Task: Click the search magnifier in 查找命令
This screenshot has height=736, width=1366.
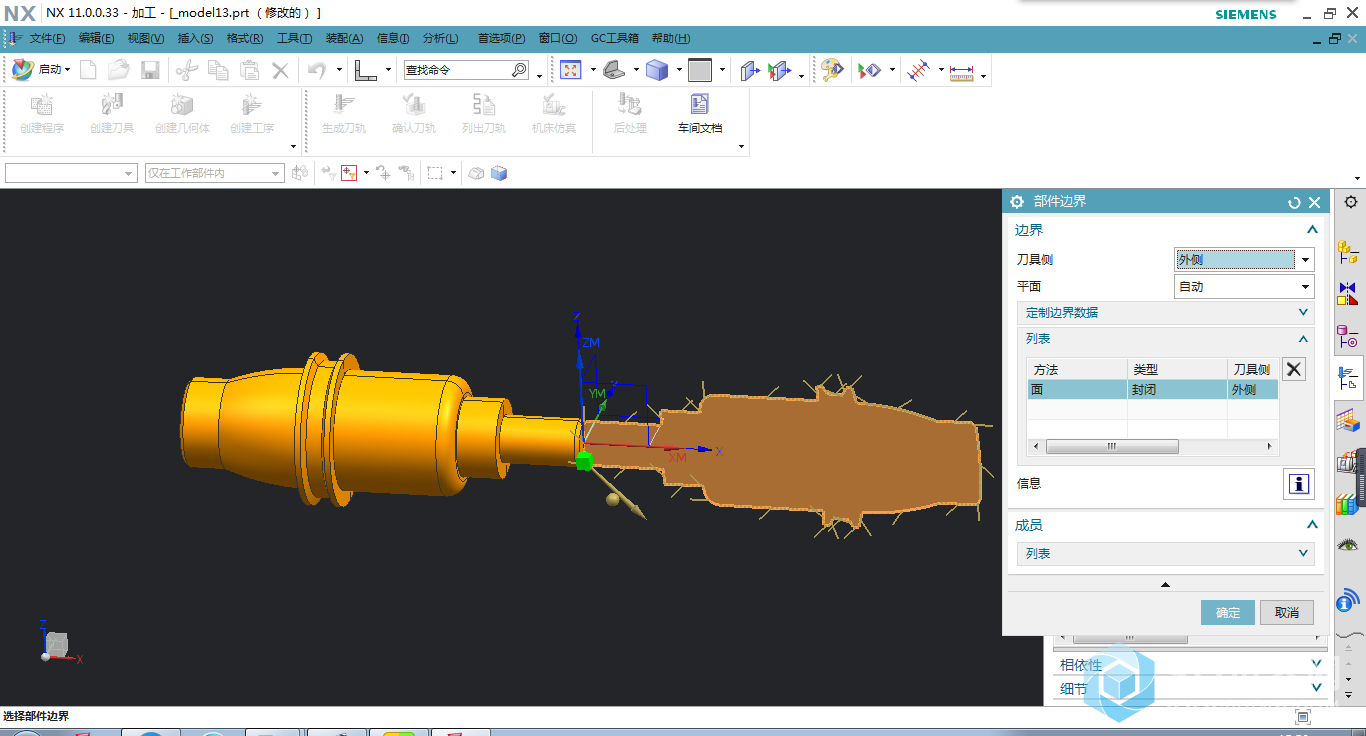Action: pos(519,70)
